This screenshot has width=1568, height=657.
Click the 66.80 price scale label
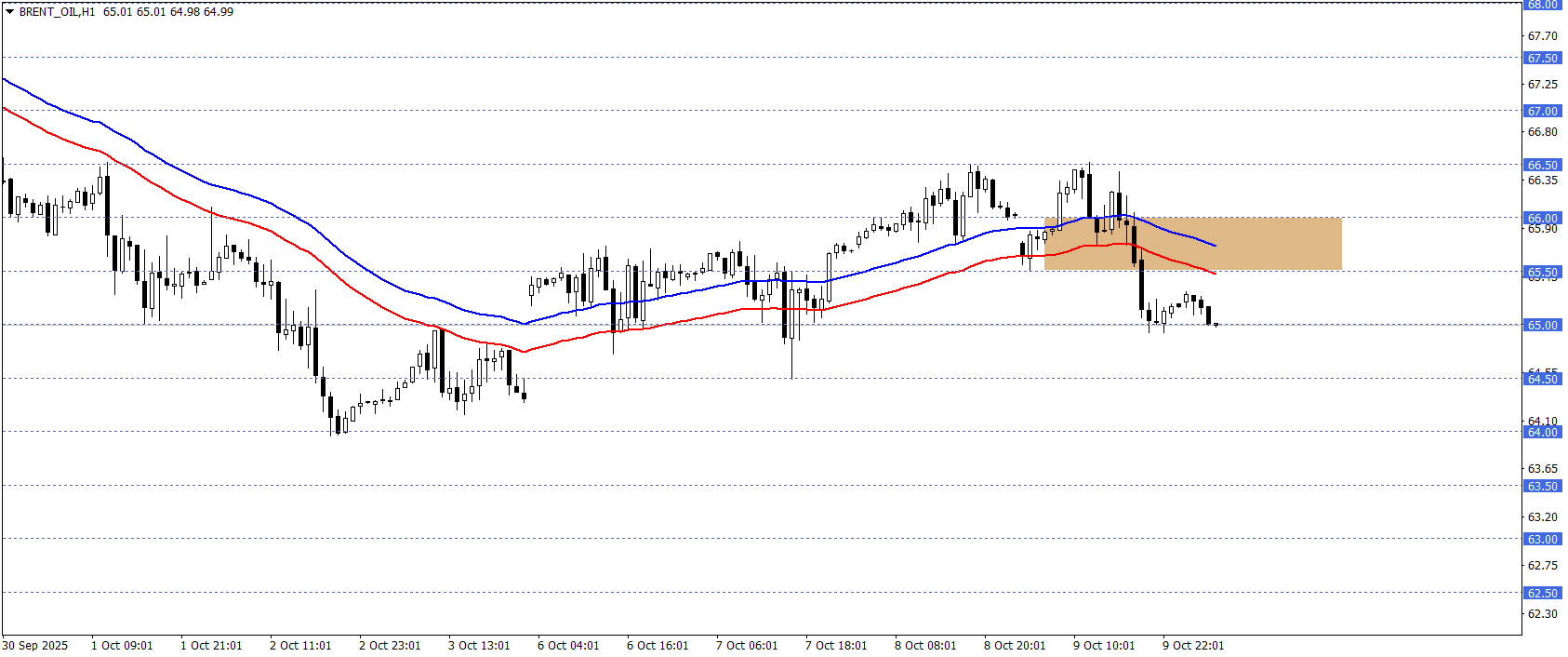(x=1542, y=132)
